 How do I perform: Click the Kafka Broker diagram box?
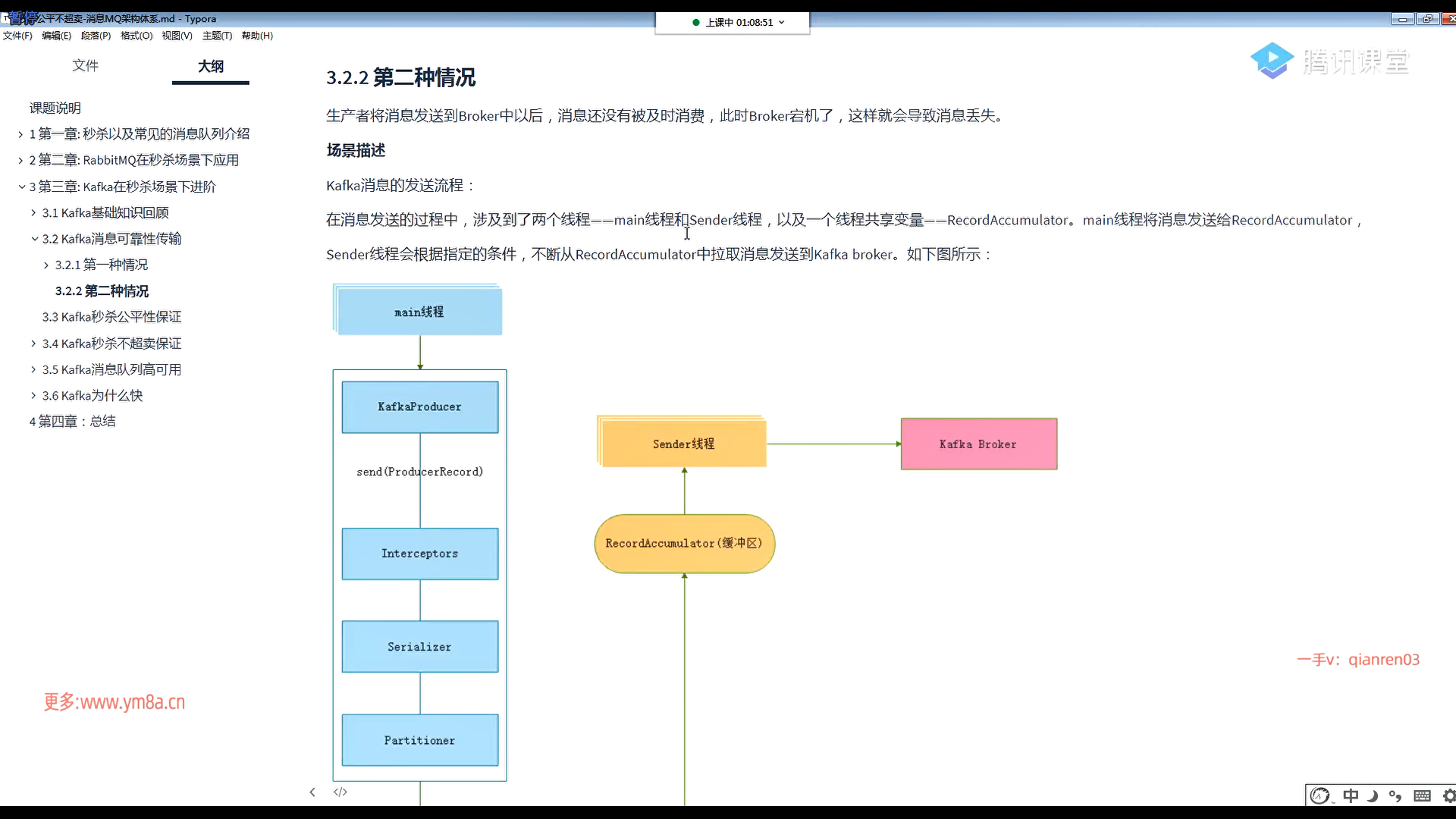(978, 444)
